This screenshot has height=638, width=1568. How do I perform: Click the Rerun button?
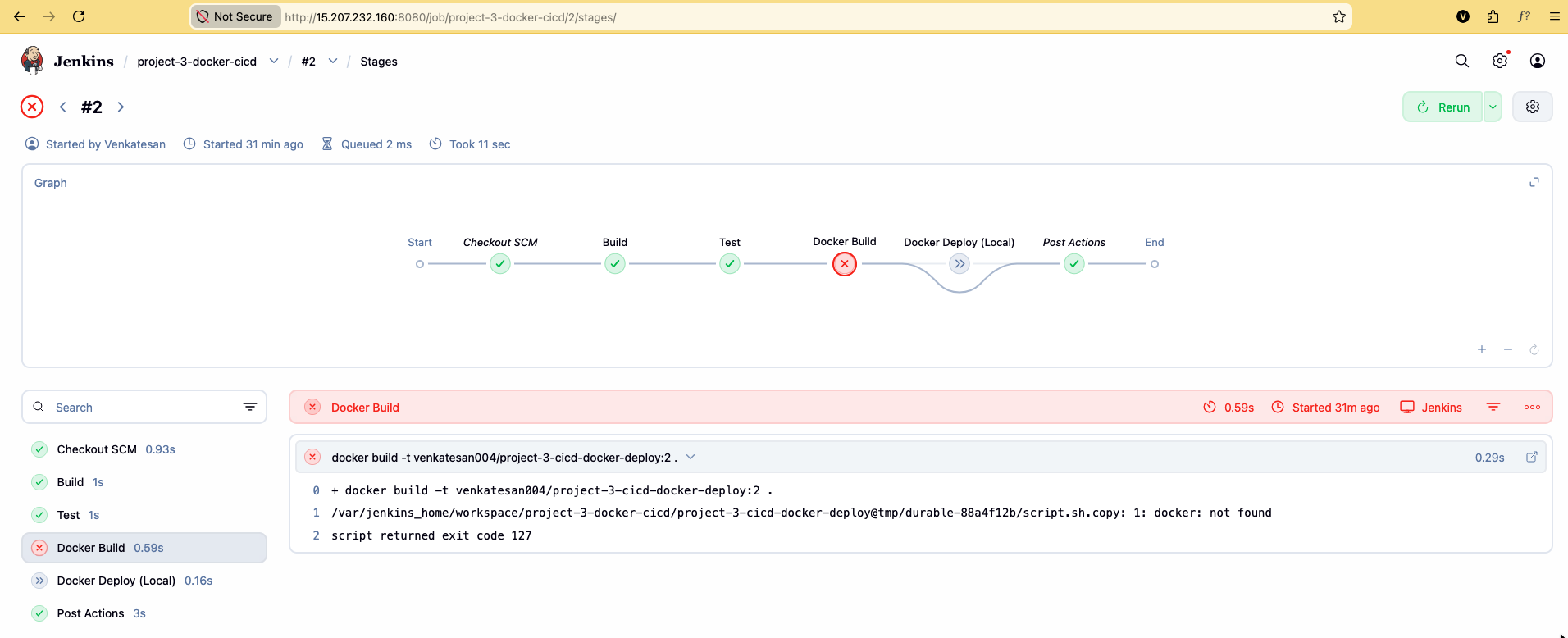pos(1443,107)
